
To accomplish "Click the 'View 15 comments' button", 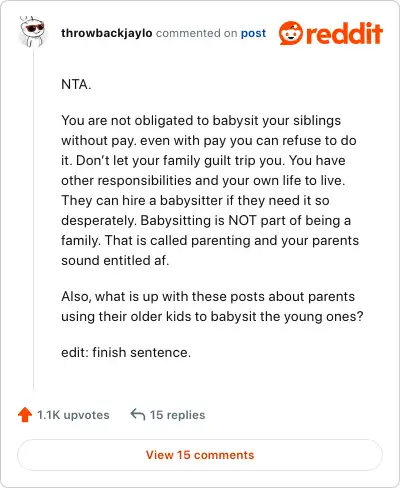I will click(x=200, y=455).
